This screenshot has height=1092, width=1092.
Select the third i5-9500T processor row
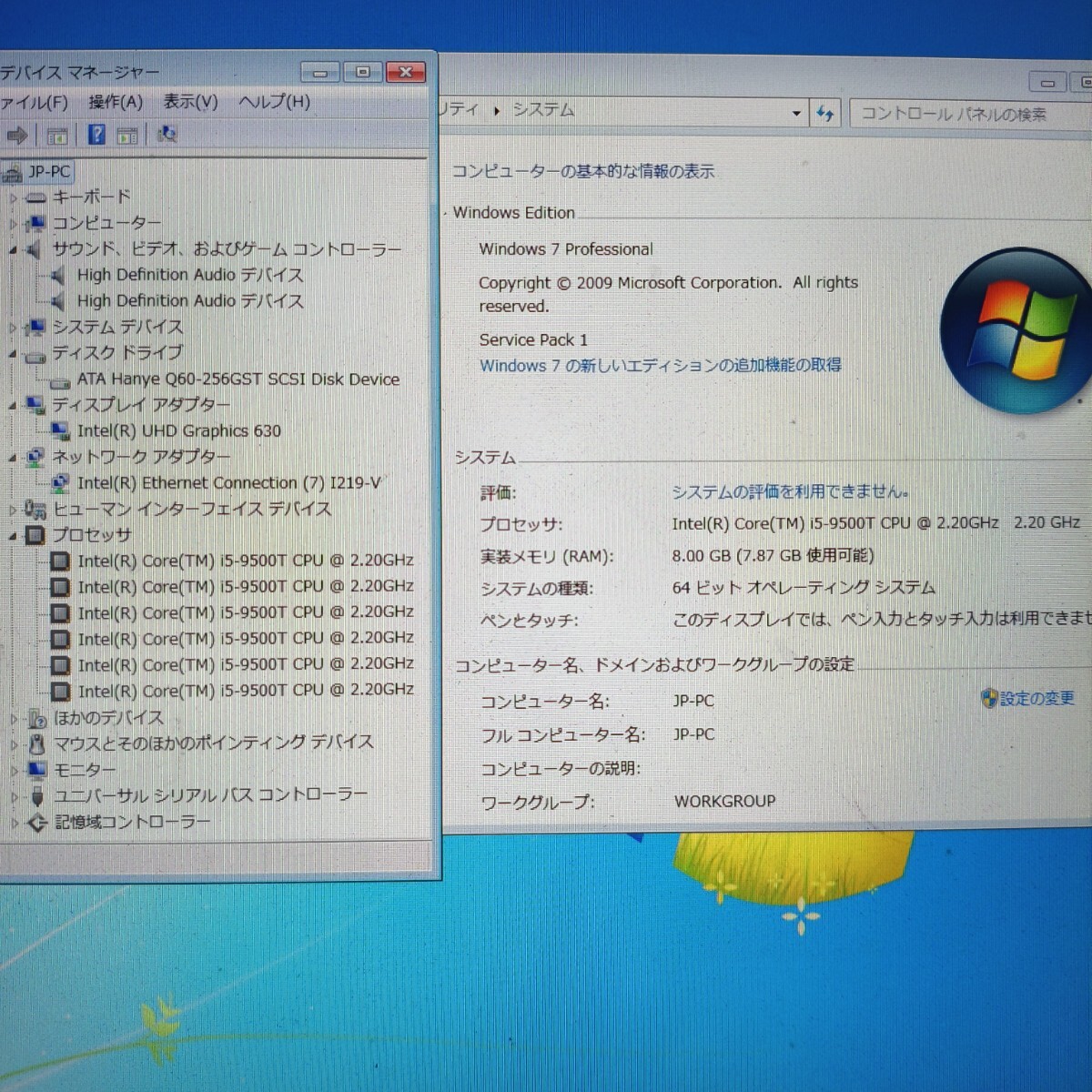244,612
